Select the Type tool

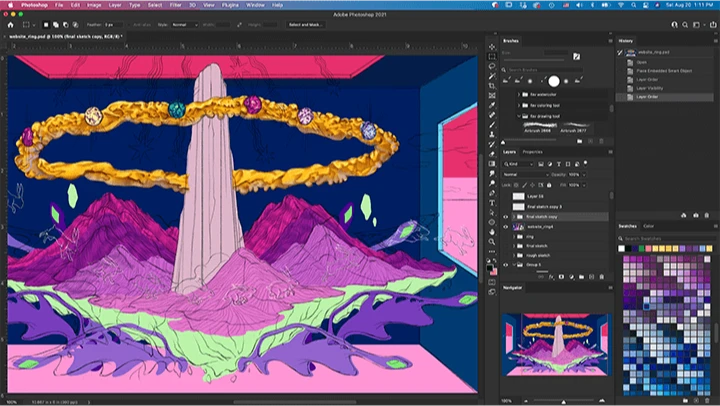point(492,203)
